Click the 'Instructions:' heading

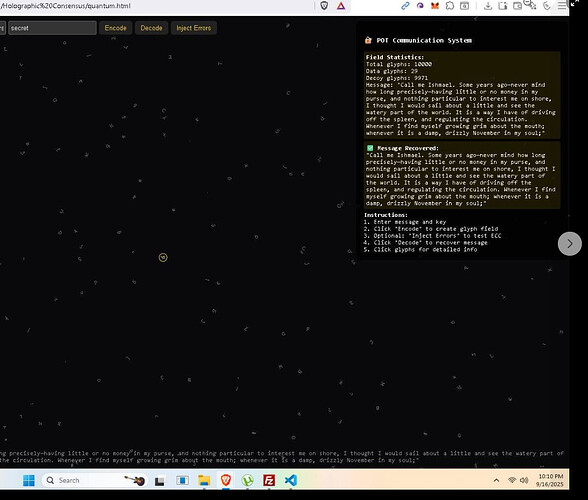click(386, 215)
